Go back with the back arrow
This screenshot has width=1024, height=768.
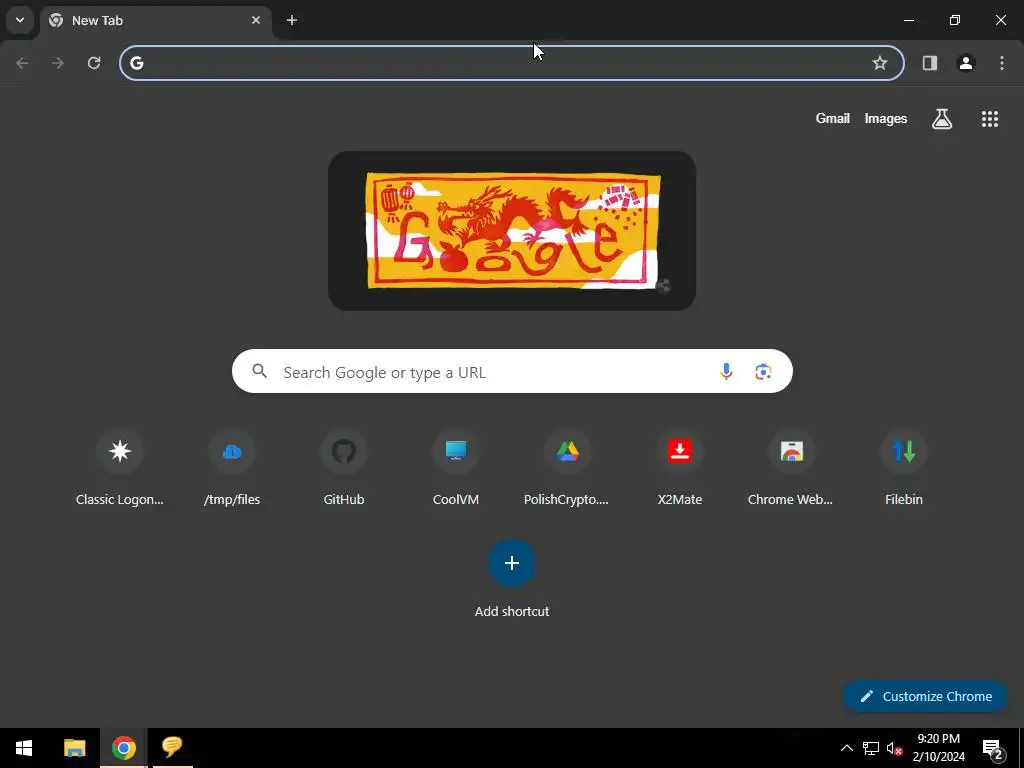pyautogui.click(x=22, y=63)
